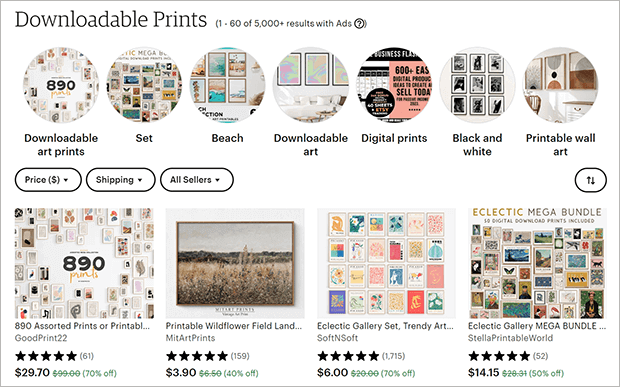Visit the GoodPrint22 shop name
The image size is (620, 387).
tap(41, 338)
